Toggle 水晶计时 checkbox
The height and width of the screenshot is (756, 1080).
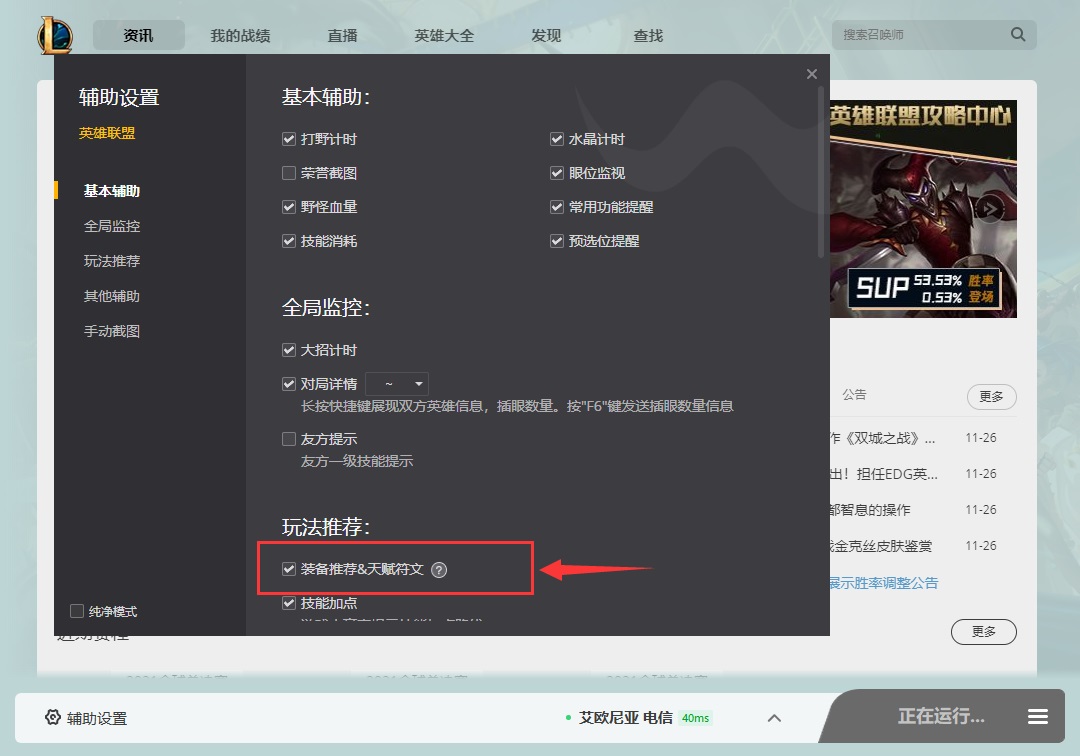tap(557, 139)
